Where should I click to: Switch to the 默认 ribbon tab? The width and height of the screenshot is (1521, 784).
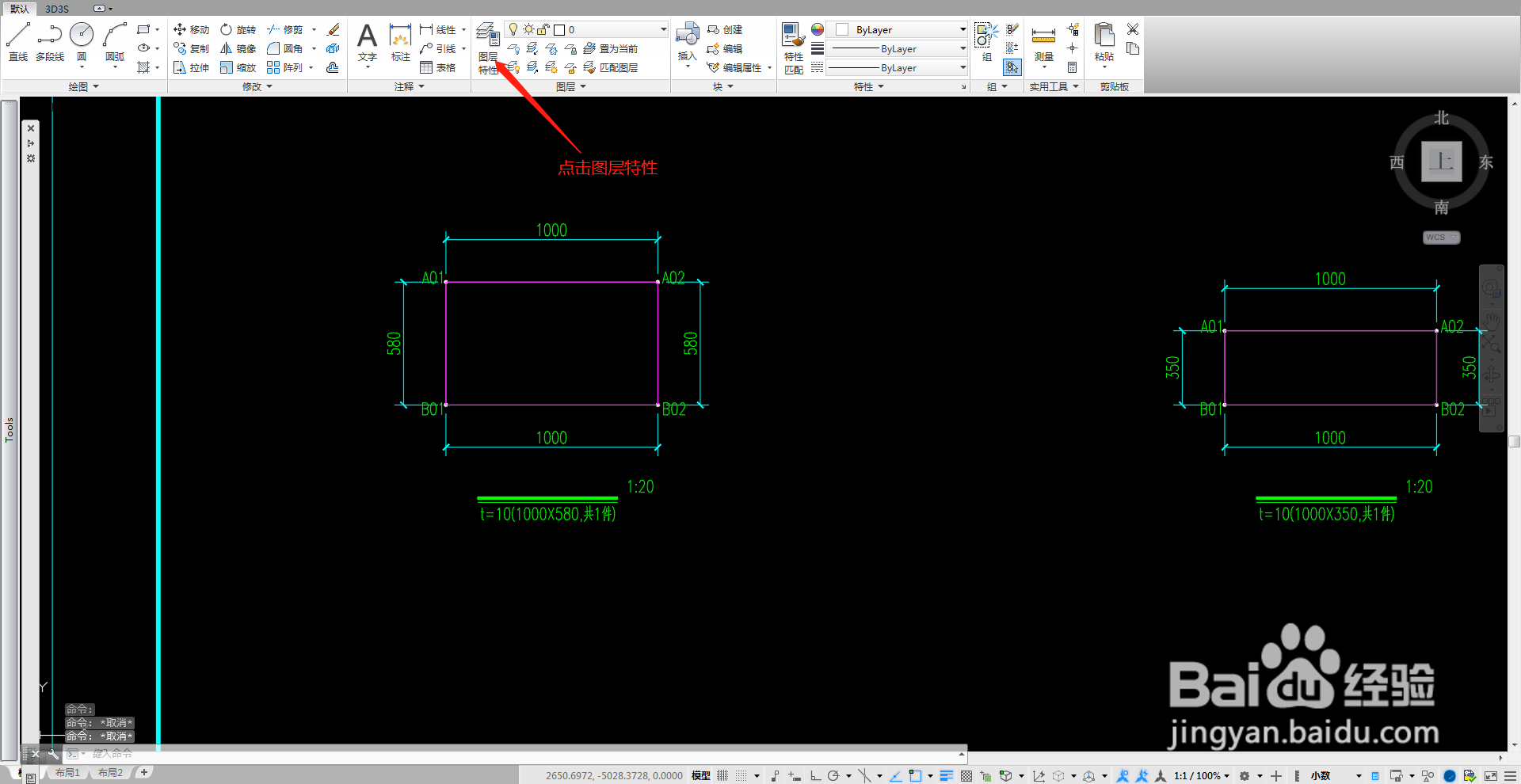[x=19, y=9]
